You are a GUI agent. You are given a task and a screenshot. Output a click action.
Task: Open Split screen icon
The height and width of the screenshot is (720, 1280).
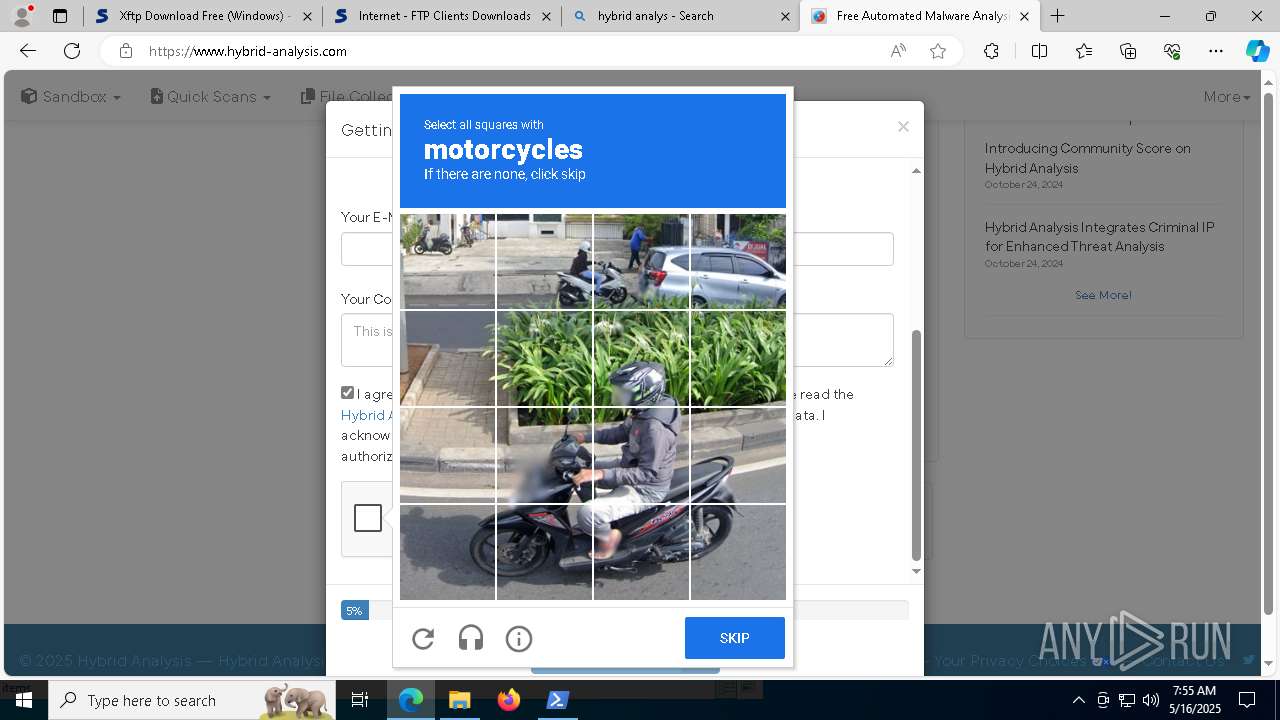pyautogui.click(x=1039, y=51)
